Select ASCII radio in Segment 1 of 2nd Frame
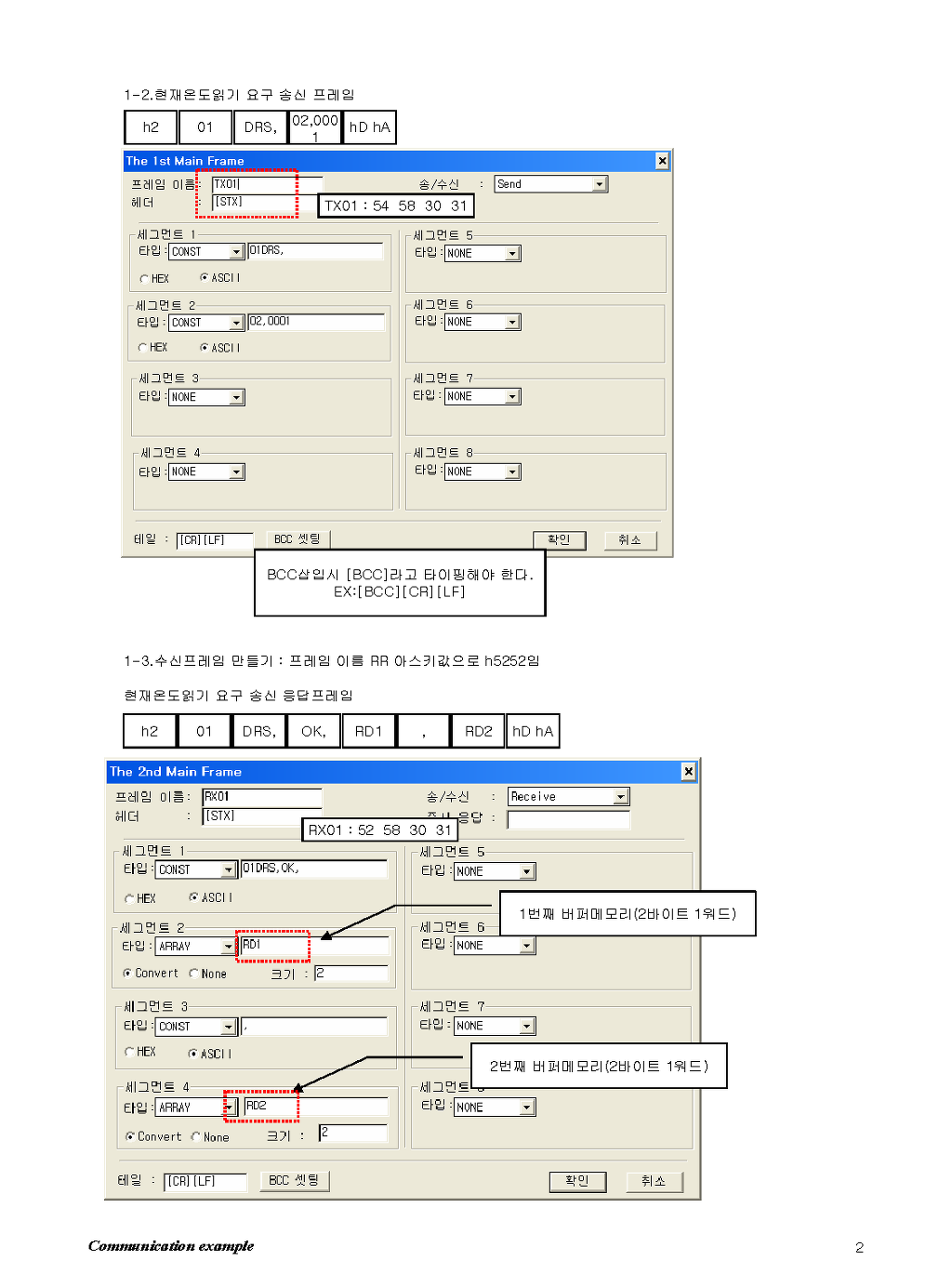The height and width of the screenshot is (1287, 952). click(x=193, y=897)
